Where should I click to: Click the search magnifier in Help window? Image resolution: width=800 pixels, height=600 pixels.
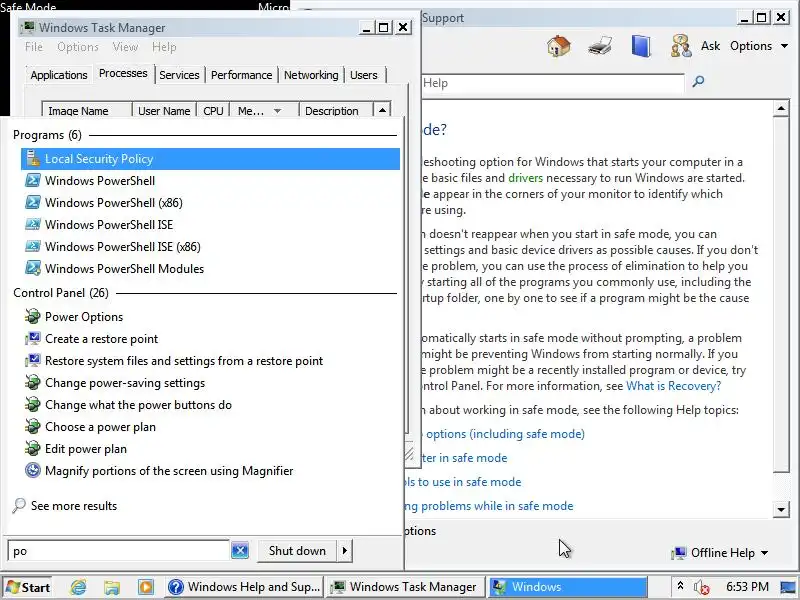(x=698, y=81)
